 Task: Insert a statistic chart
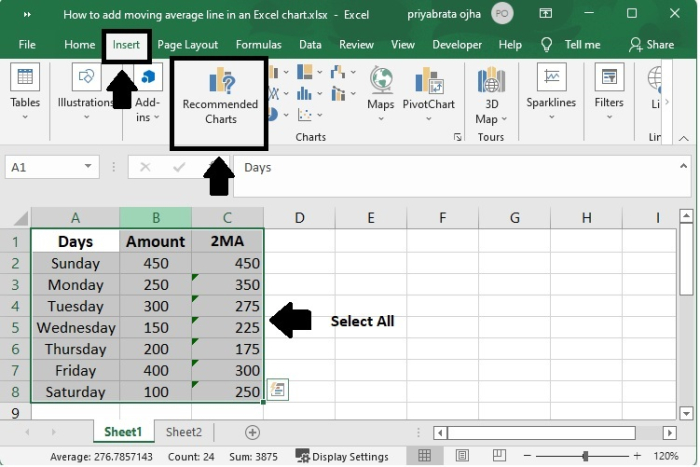tap(309, 93)
